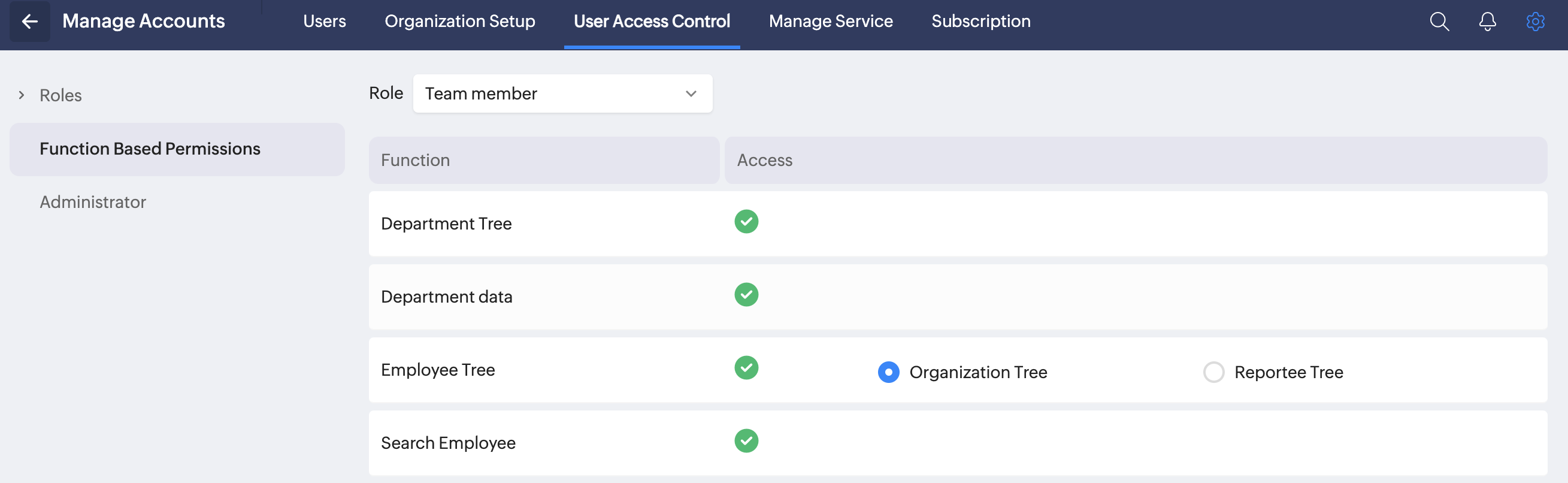Viewport: 1568px width, 483px height.
Task: Click Administrator in the sidebar
Action: 92,202
